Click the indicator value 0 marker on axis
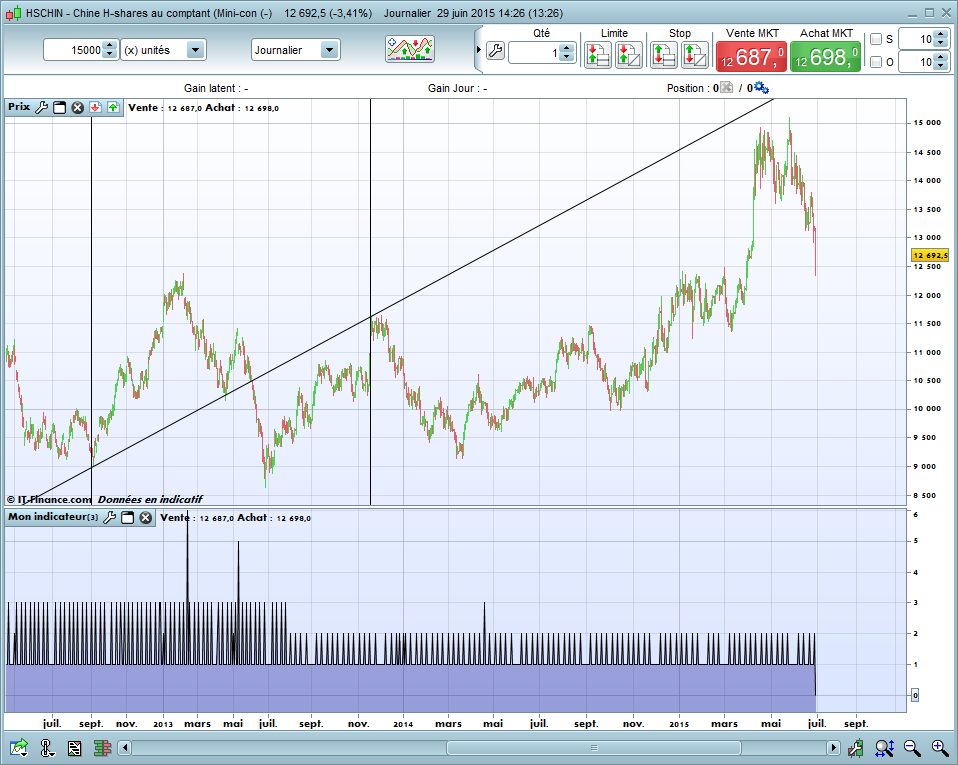Viewport: 958px width, 765px height. point(915,695)
